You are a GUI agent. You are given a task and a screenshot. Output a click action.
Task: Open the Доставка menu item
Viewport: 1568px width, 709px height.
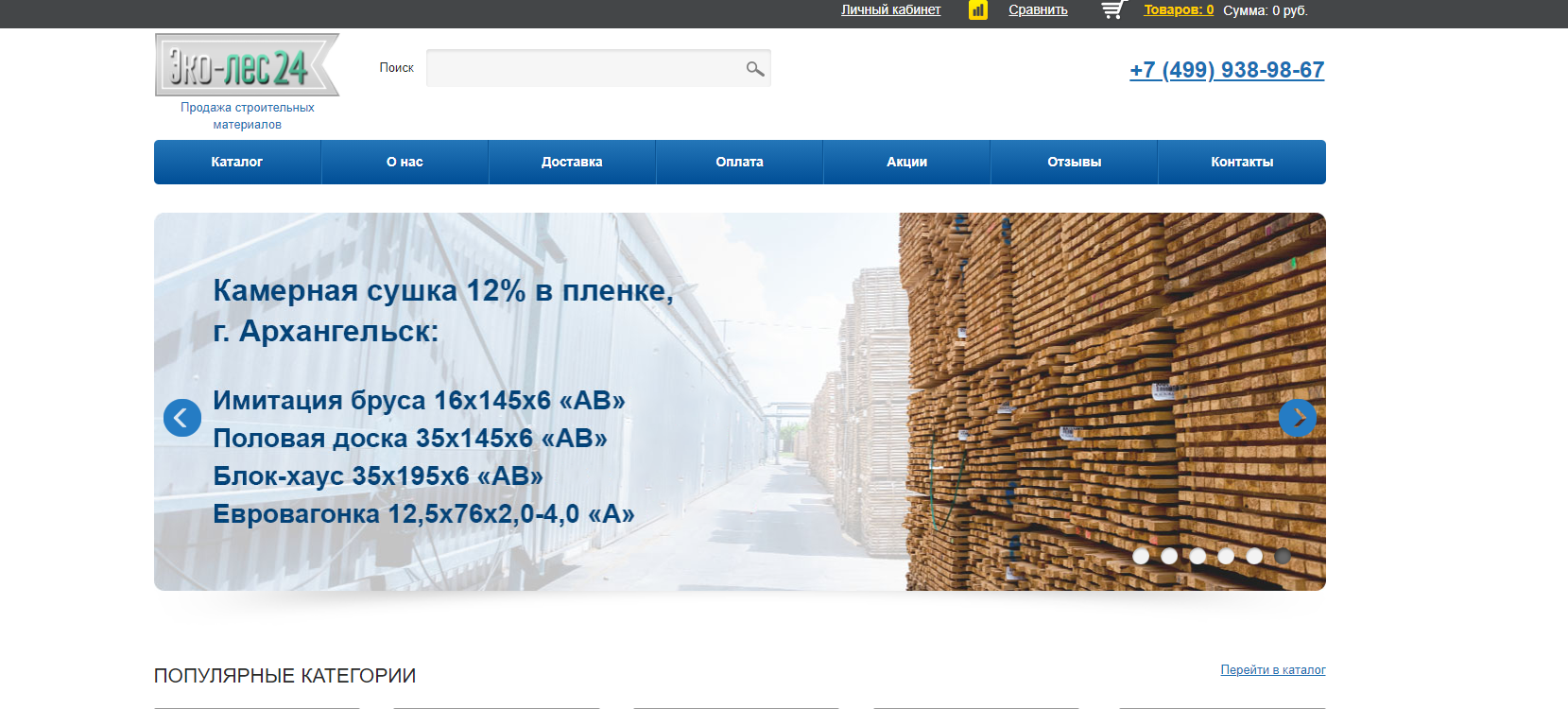pos(572,163)
